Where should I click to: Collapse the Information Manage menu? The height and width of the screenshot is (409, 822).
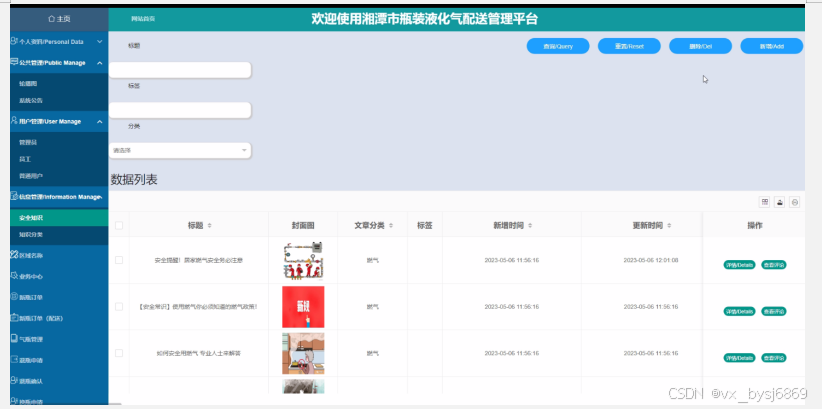point(59,197)
